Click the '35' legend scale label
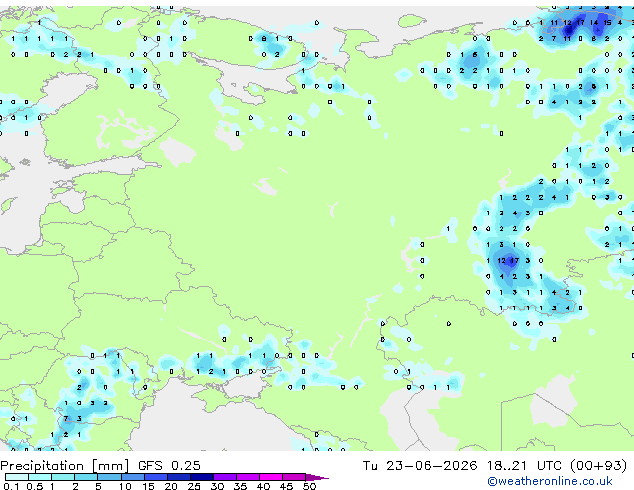Screen dimensions: 634x490 [241, 486]
